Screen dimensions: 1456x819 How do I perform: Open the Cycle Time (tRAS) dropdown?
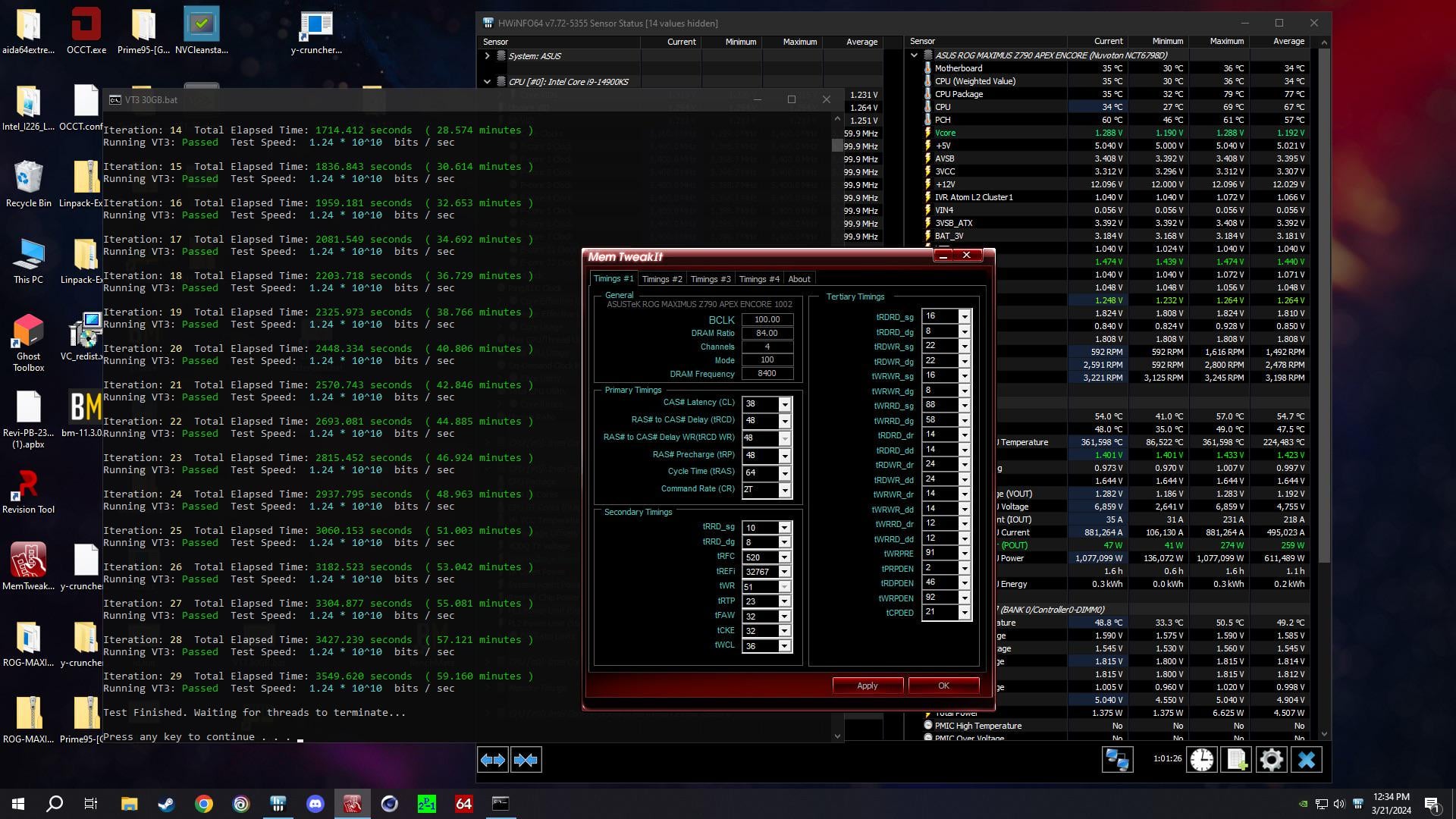click(785, 473)
